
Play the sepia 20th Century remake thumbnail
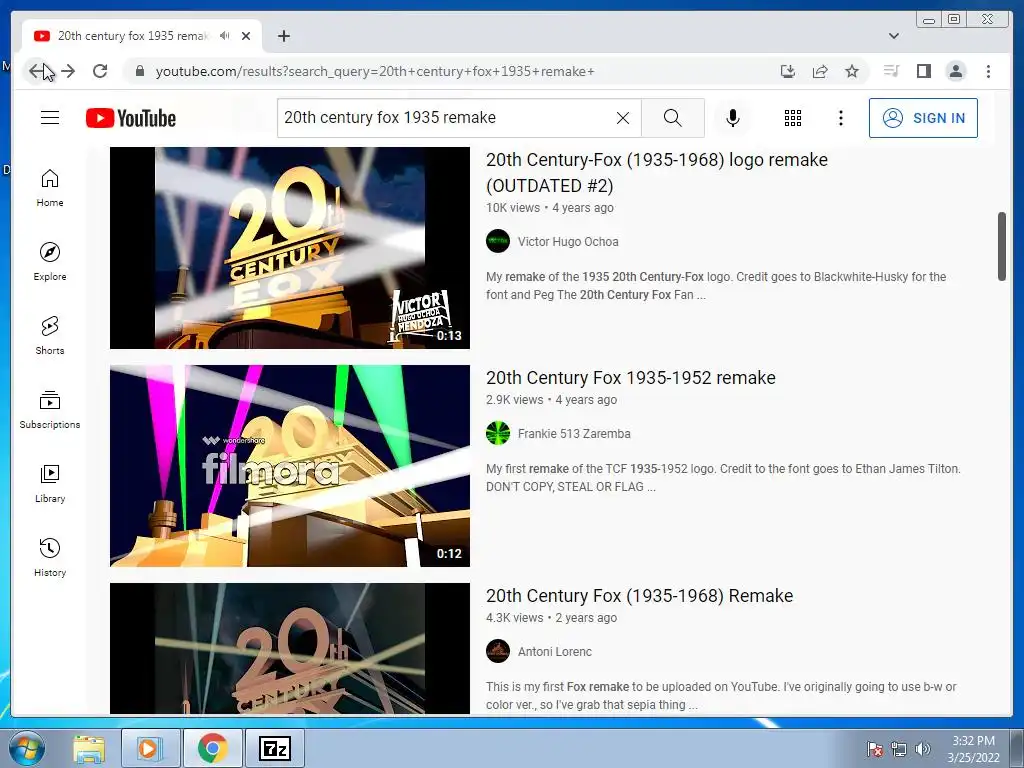tap(290, 648)
